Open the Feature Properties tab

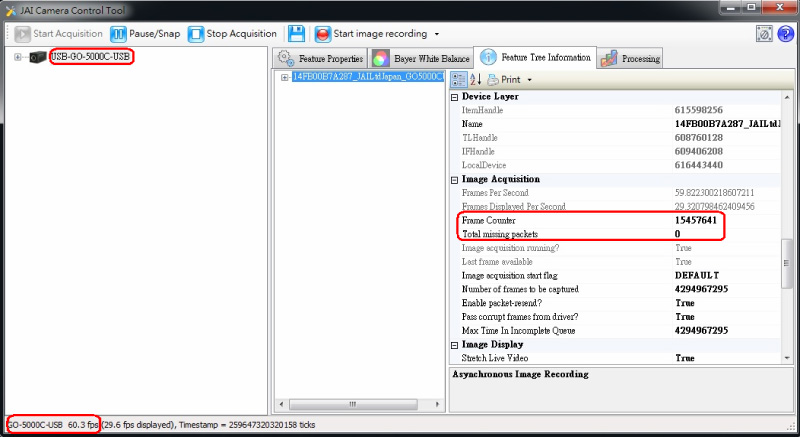[x=320, y=59]
